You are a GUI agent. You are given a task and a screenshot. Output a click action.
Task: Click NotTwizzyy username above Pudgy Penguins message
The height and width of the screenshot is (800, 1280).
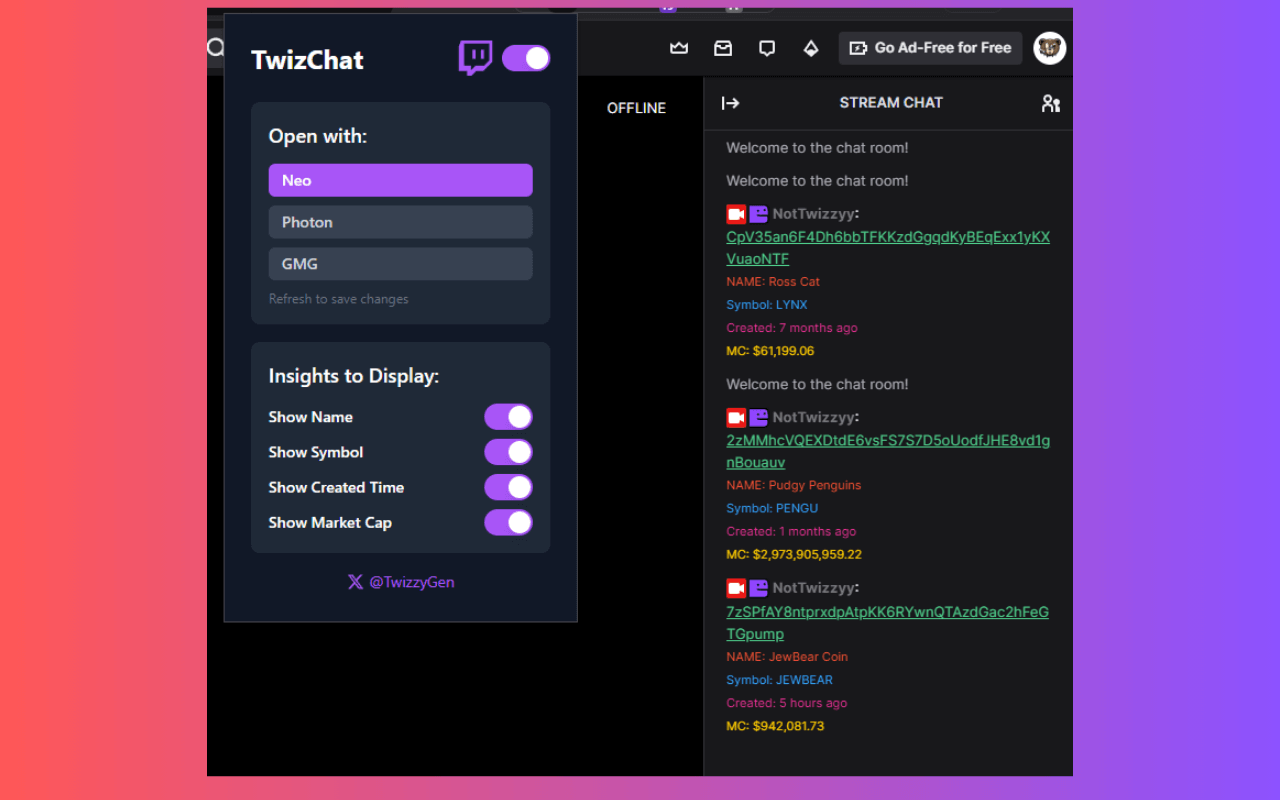[x=814, y=418]
